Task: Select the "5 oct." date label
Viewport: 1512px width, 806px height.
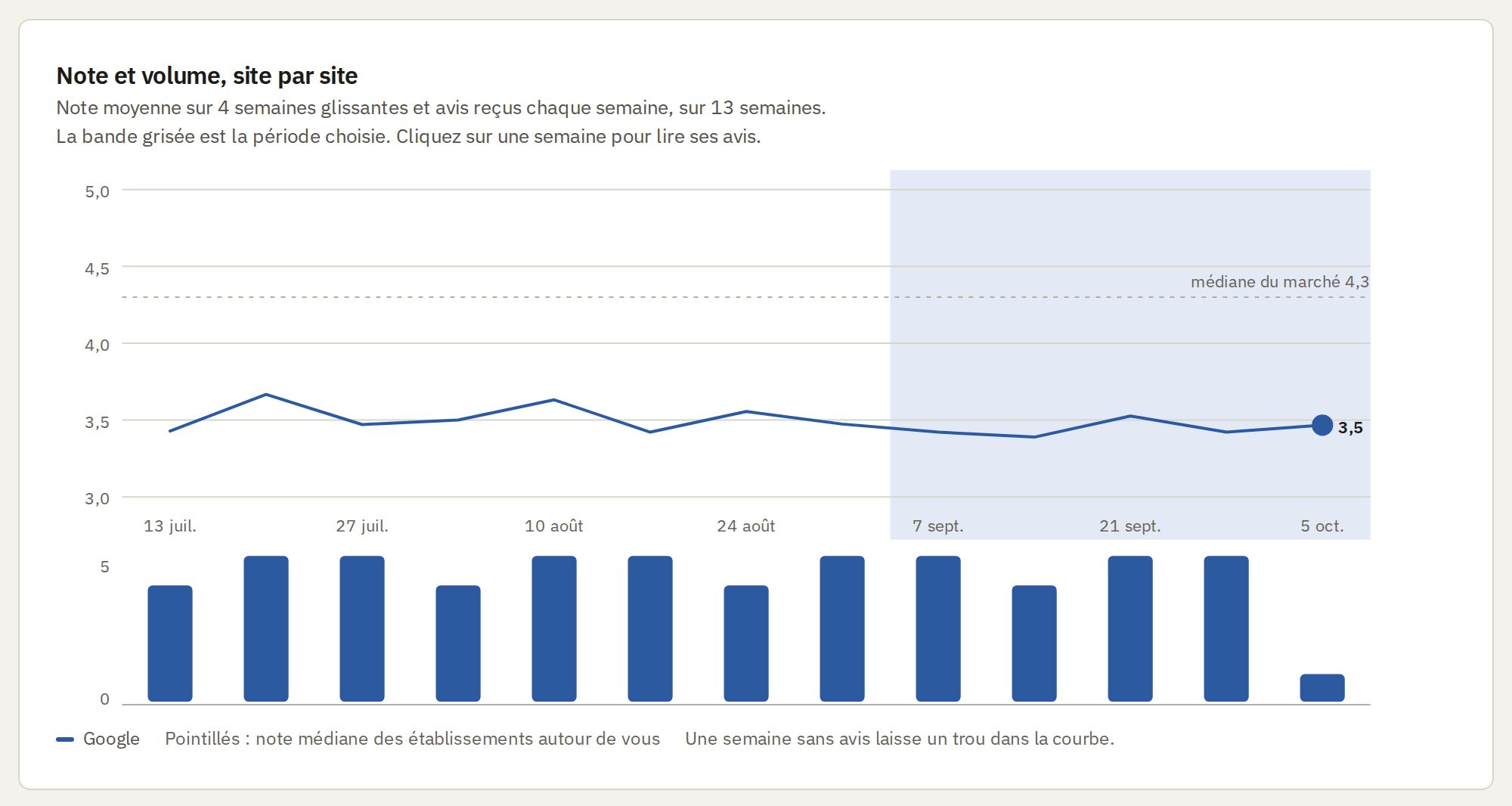Action: click(1322, 526)
